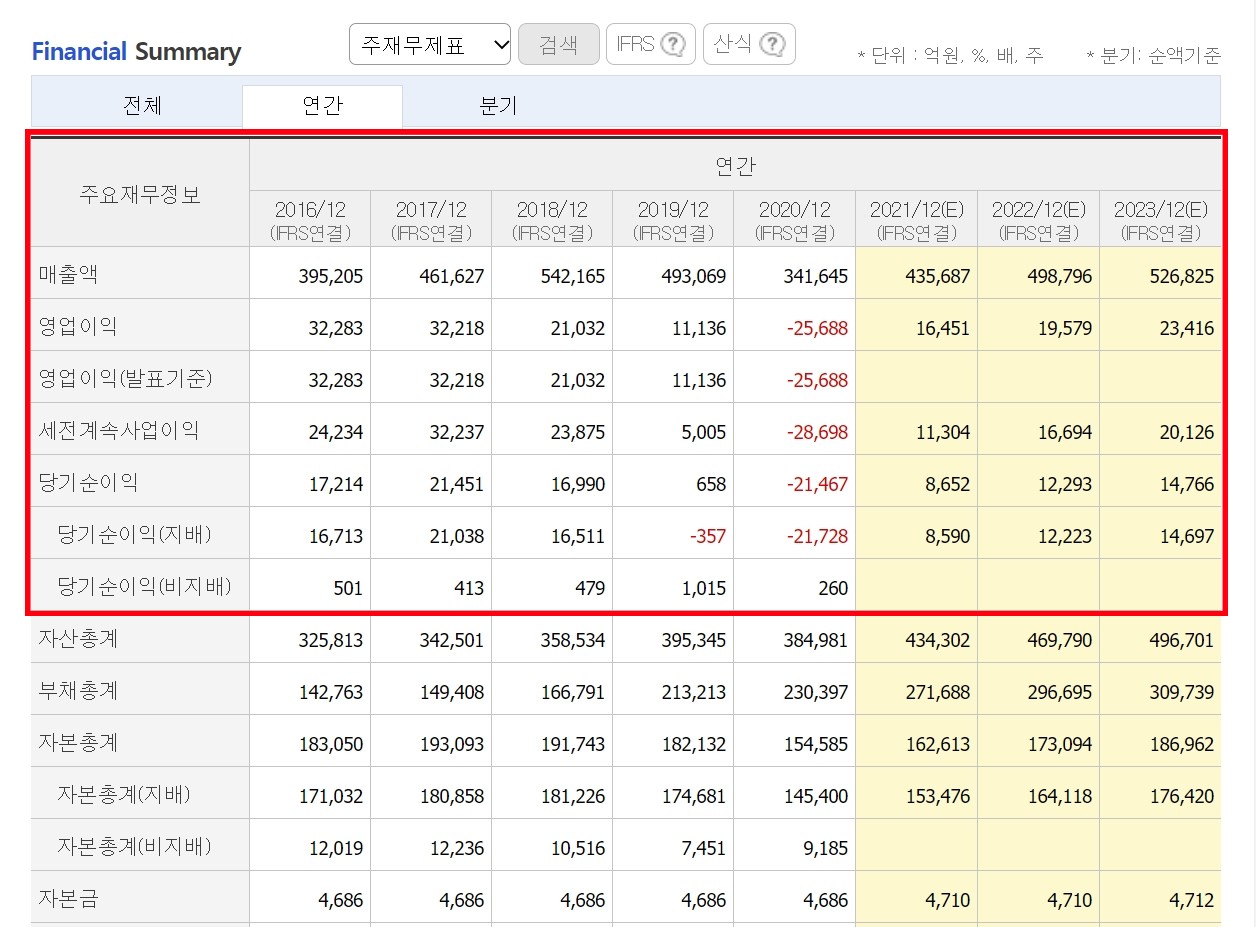Click the 검색 button

[x=558, y=44]
